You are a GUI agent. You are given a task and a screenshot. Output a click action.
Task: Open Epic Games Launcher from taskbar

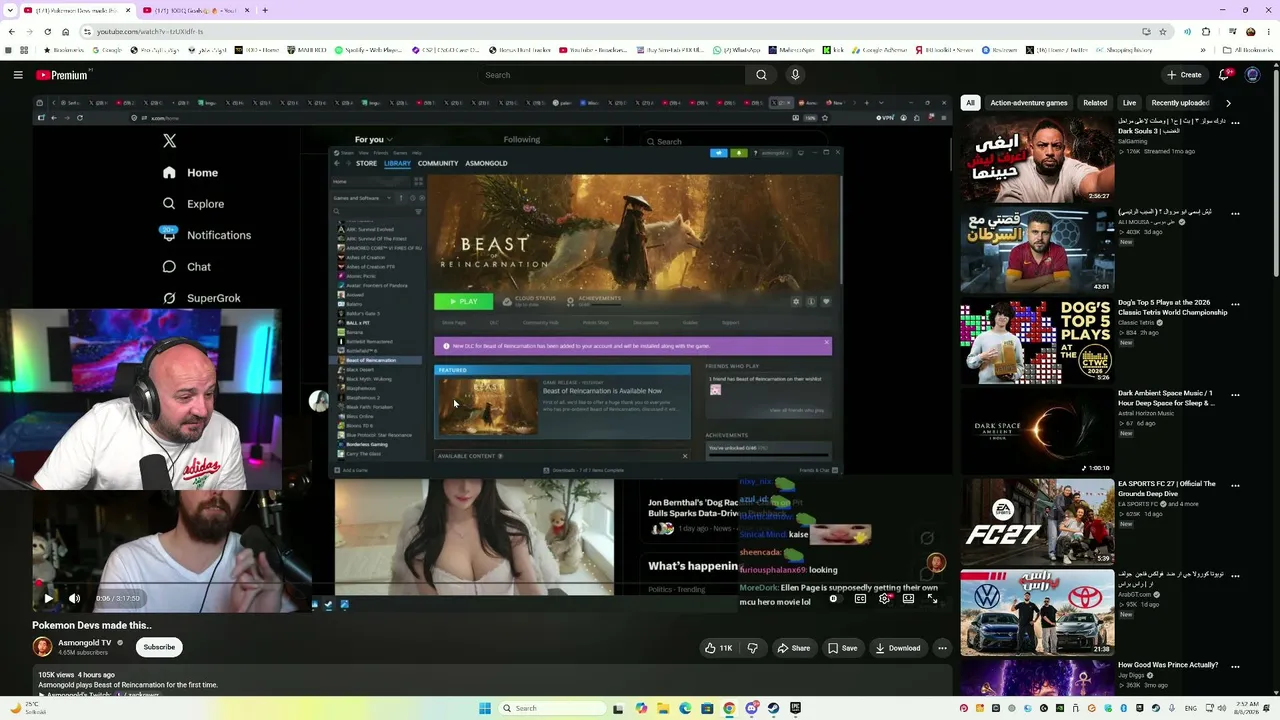[795, 708]
